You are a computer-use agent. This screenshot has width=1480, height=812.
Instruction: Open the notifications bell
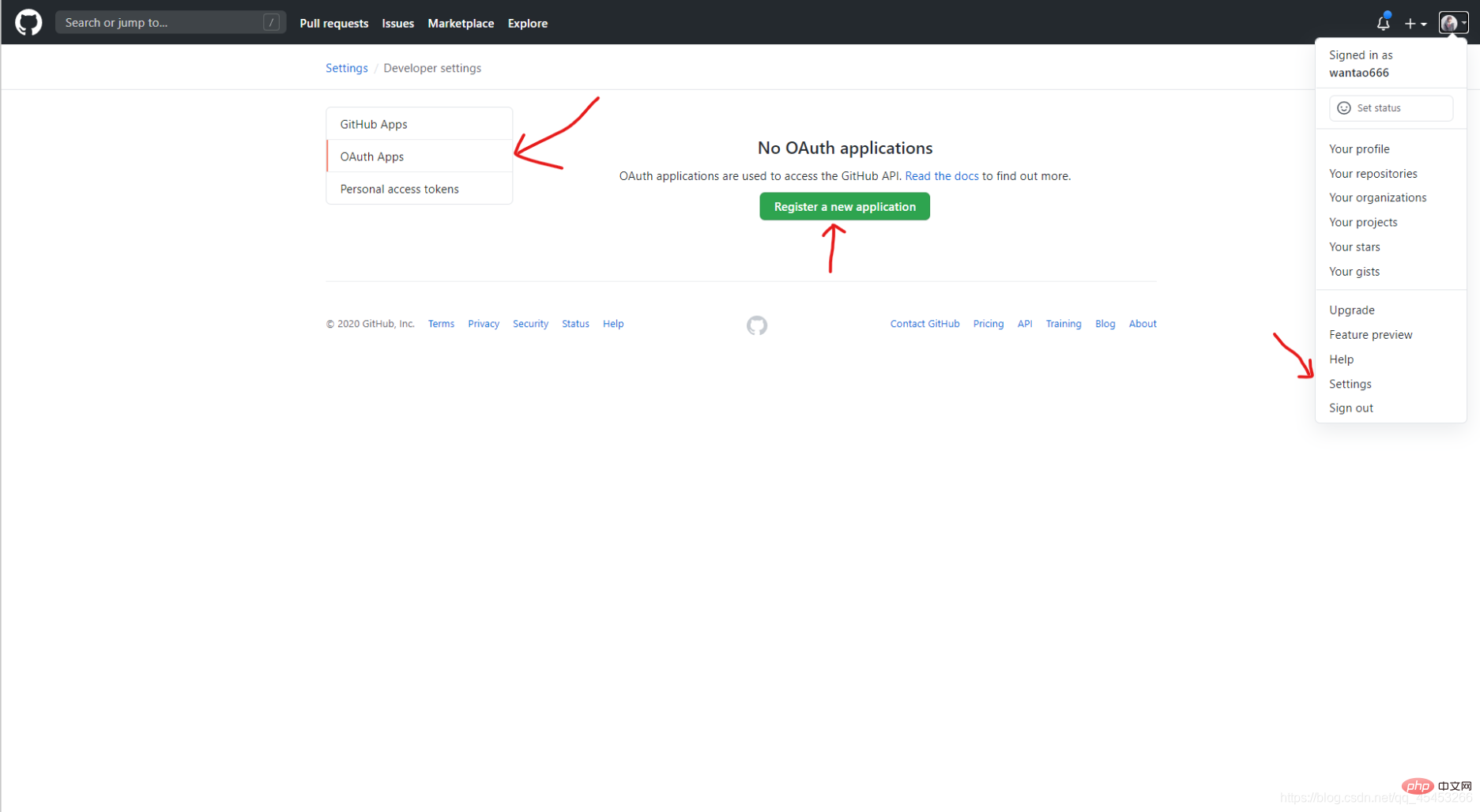1383,23
